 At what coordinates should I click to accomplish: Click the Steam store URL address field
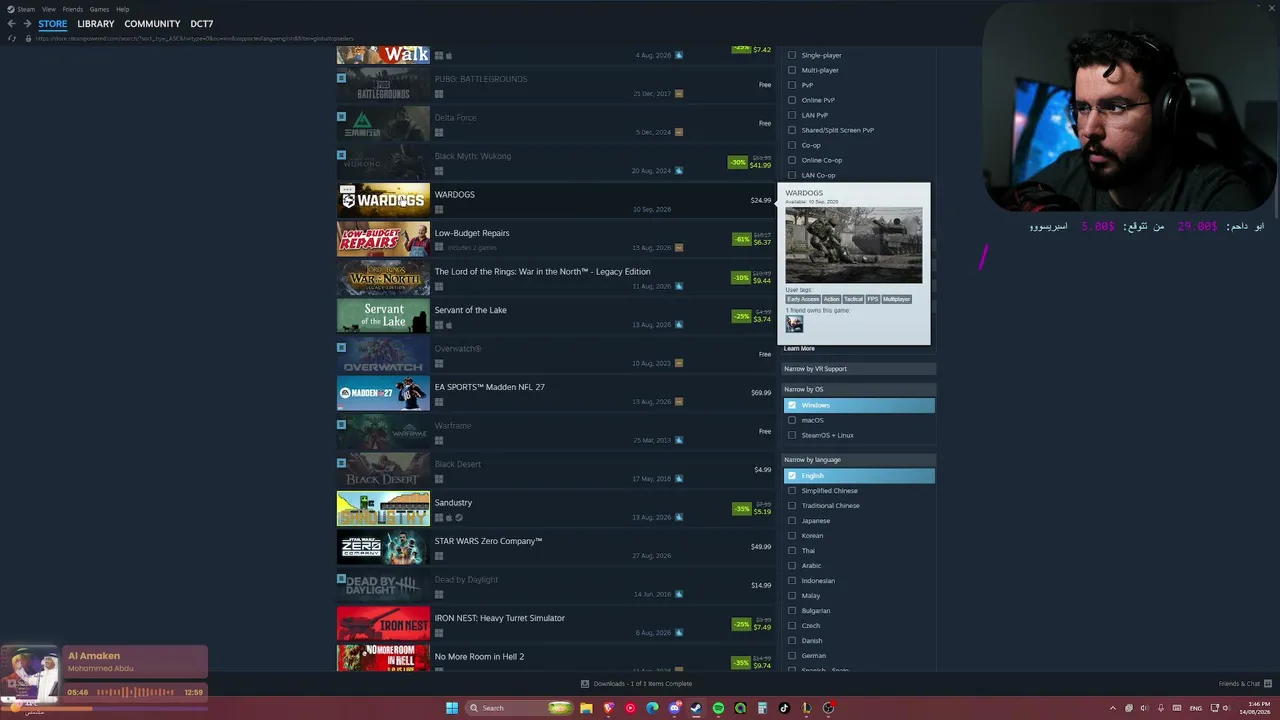pyautogui.click(x=195, y=39)
